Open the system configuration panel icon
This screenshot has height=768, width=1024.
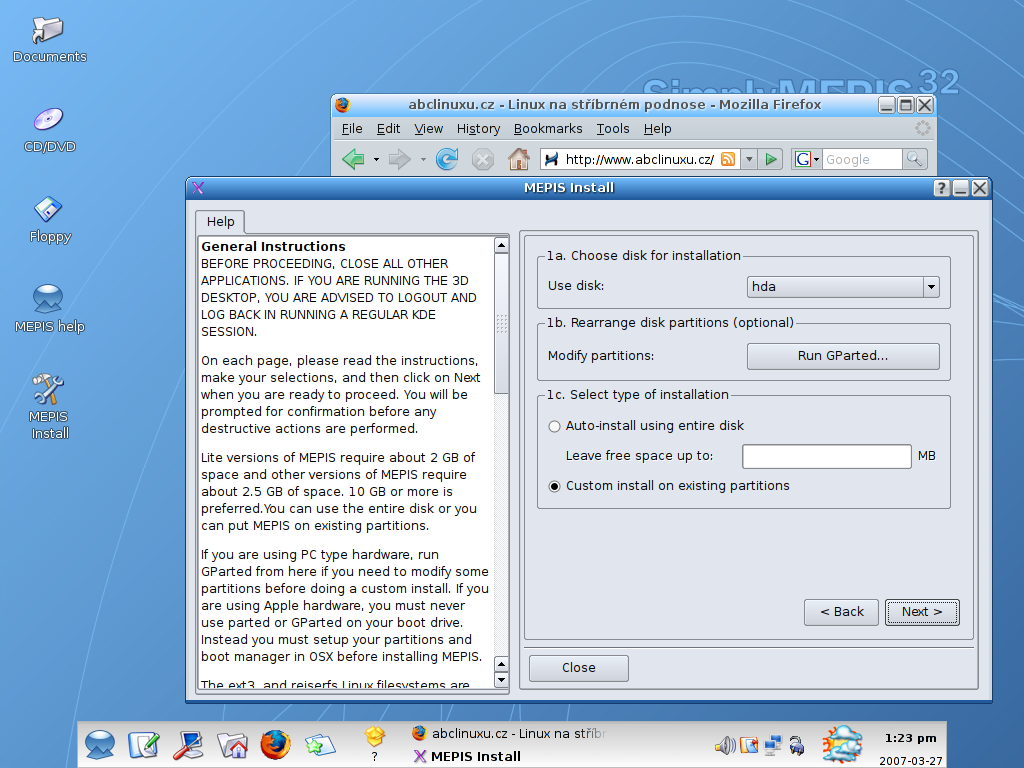tap(188, 745)
